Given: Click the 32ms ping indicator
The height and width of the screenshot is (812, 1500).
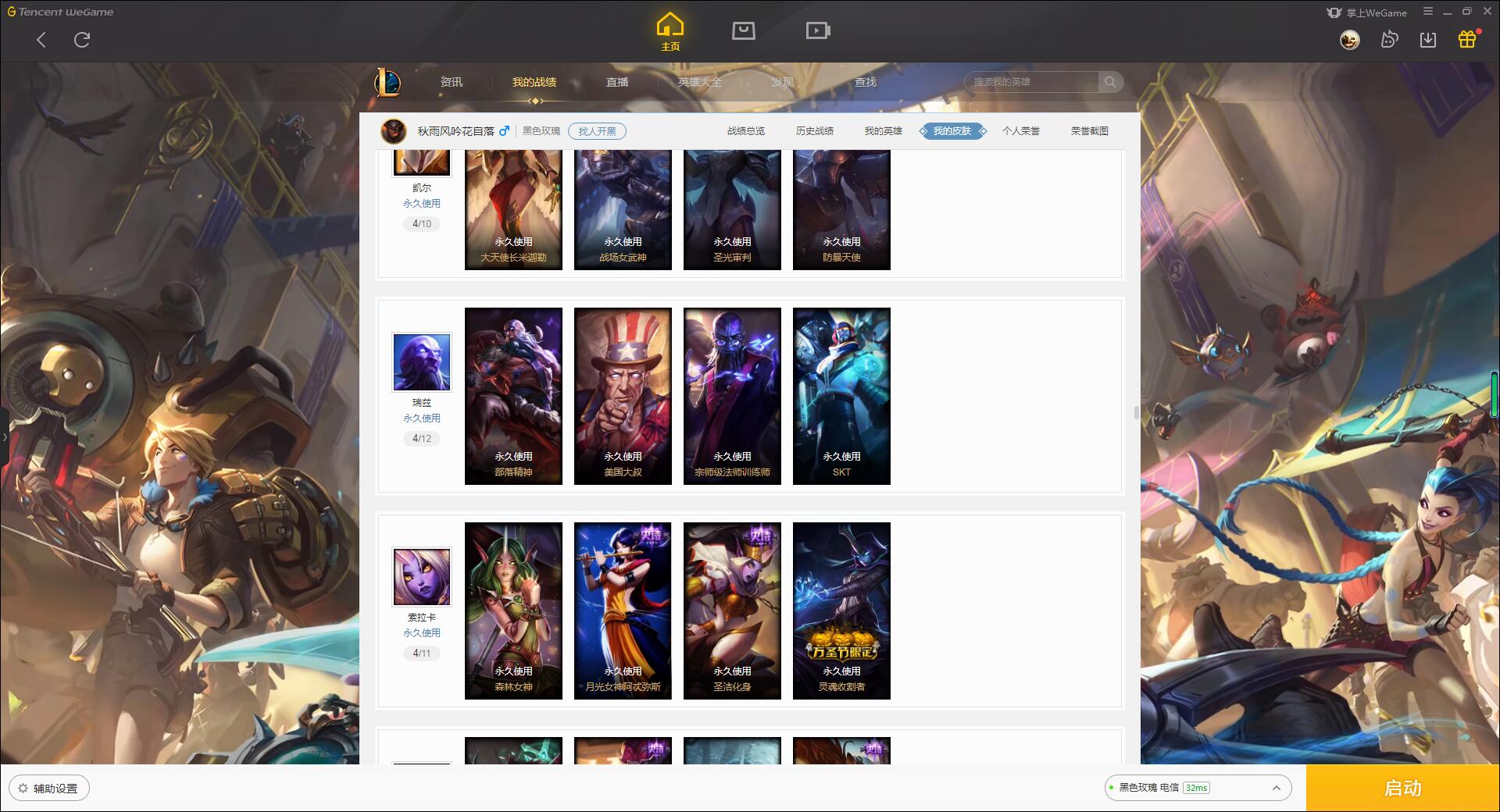Looking at the screenshot, I should (1196, 788).
